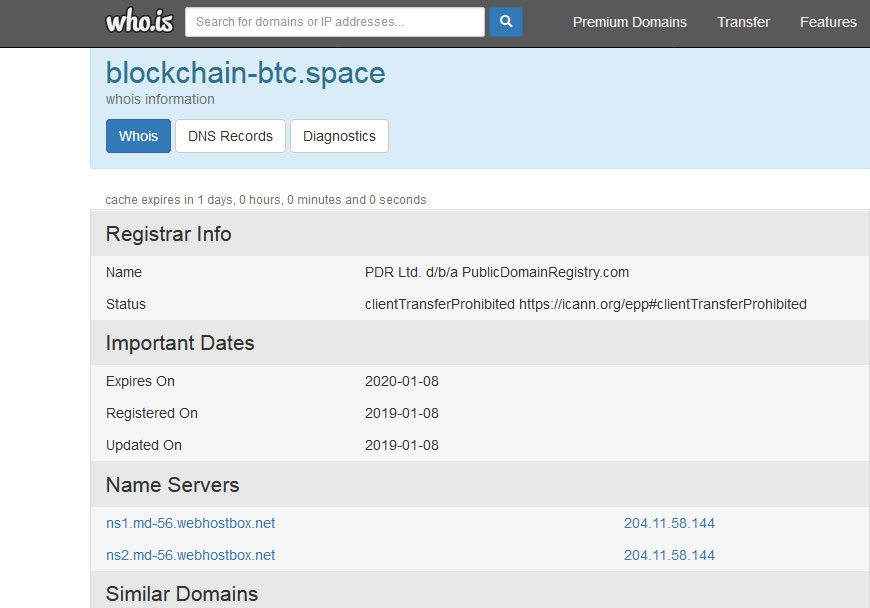Select the Whois tab
Viewport: 870px width, 608px height.
point(138,136)
